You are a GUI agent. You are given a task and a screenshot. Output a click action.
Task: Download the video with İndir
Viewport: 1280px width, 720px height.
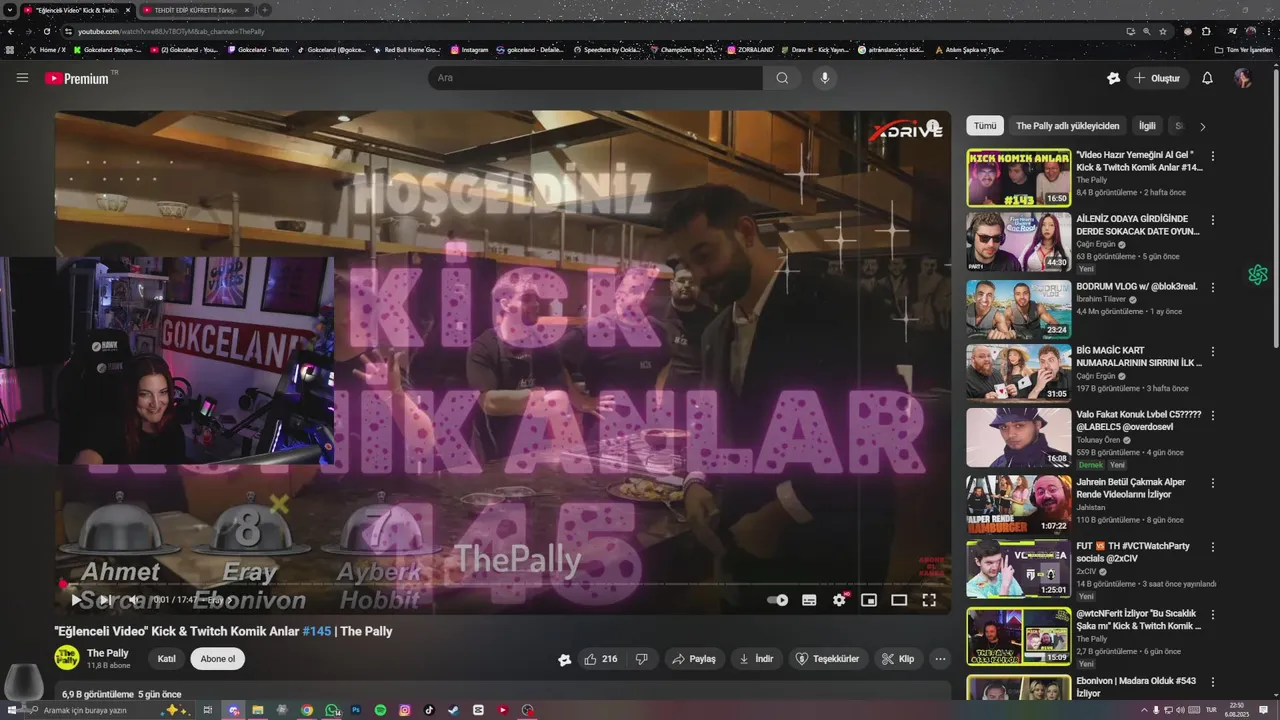pyautogui.click(x=756, y=659)
